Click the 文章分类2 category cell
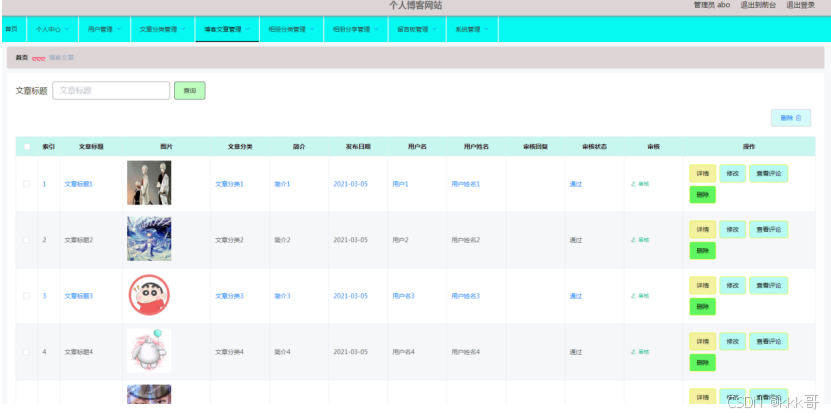 coord(229,240)
